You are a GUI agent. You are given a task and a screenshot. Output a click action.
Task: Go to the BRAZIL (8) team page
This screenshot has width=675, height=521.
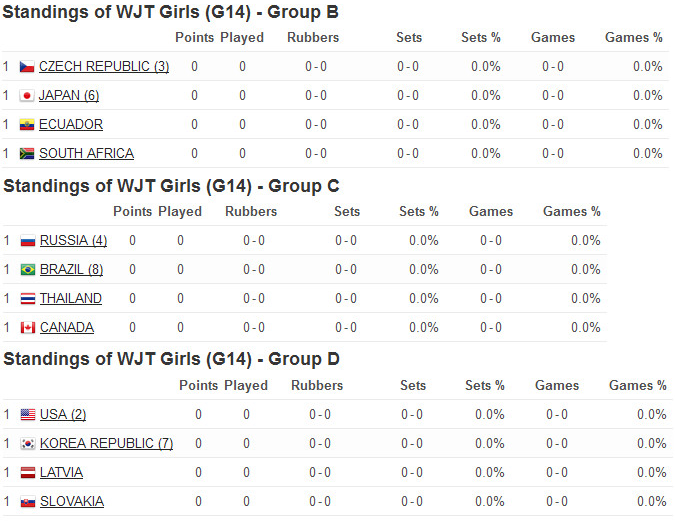(x=71, y=270)
